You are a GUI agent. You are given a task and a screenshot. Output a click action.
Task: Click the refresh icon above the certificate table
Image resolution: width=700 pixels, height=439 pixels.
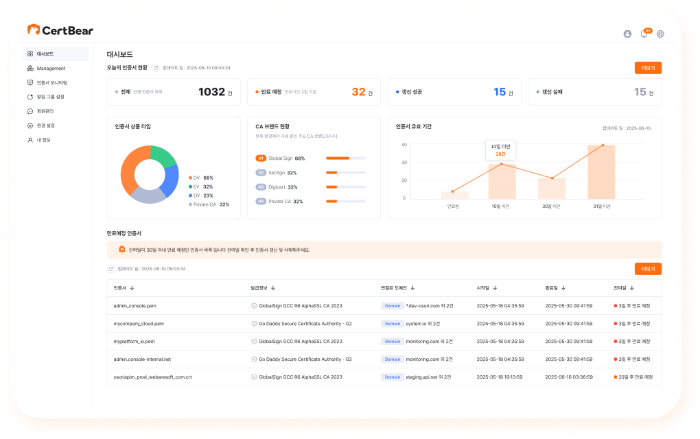pyautogui.click(x=111, y=269)
